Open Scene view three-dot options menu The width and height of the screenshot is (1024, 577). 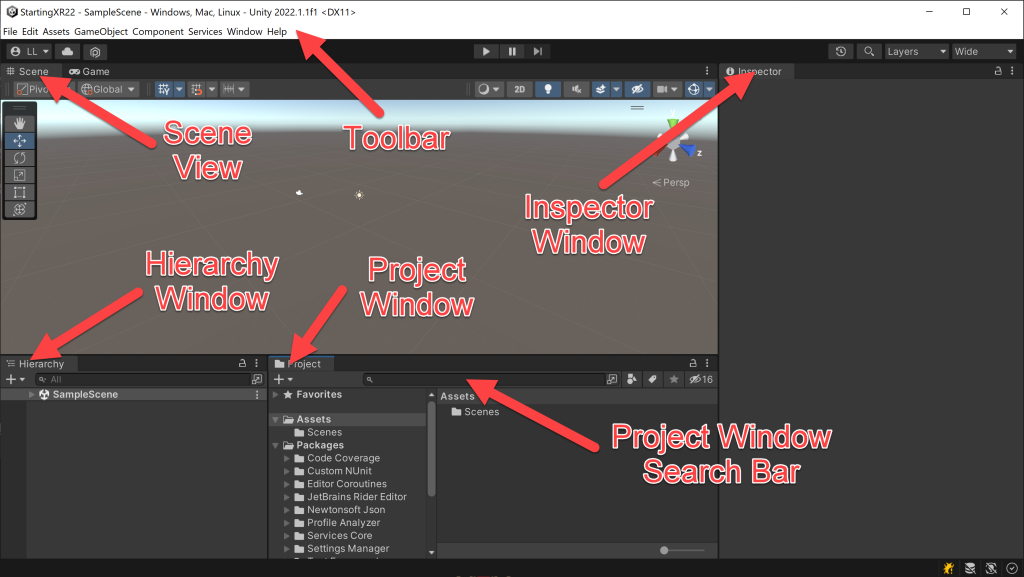click(707, 70)
